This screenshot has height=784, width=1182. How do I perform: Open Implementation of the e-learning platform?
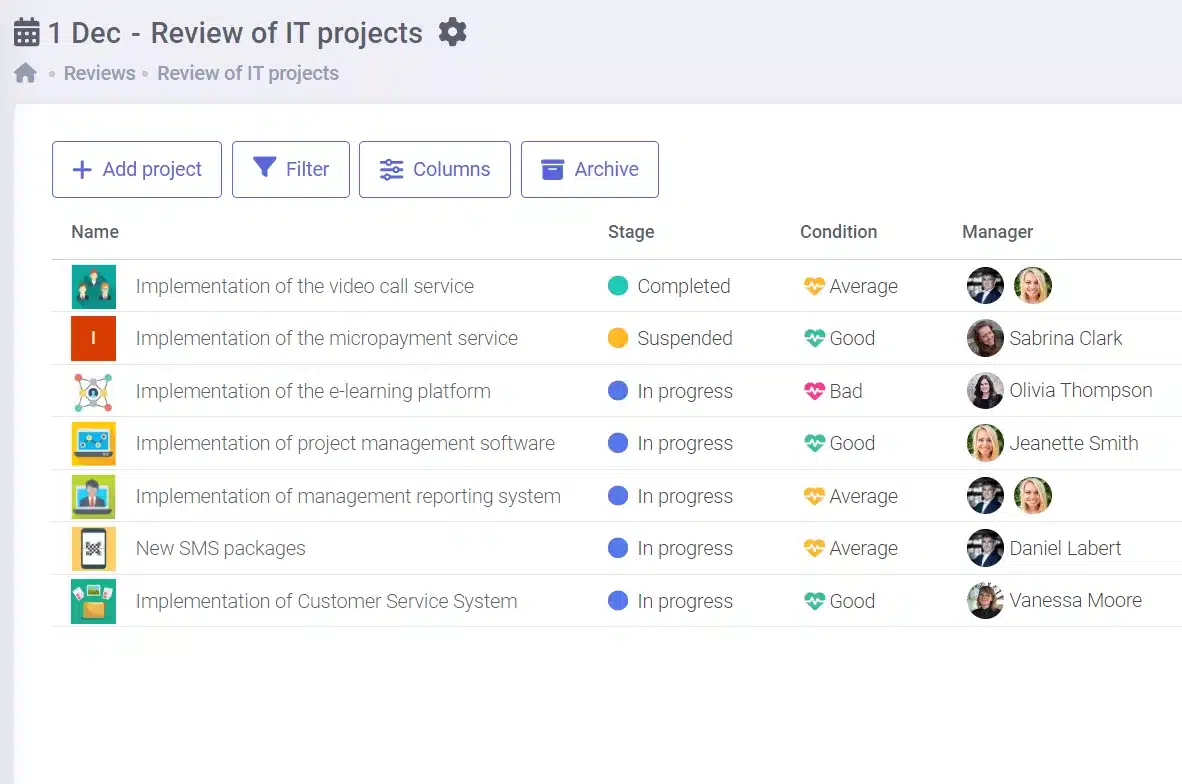tap(313, 391)
